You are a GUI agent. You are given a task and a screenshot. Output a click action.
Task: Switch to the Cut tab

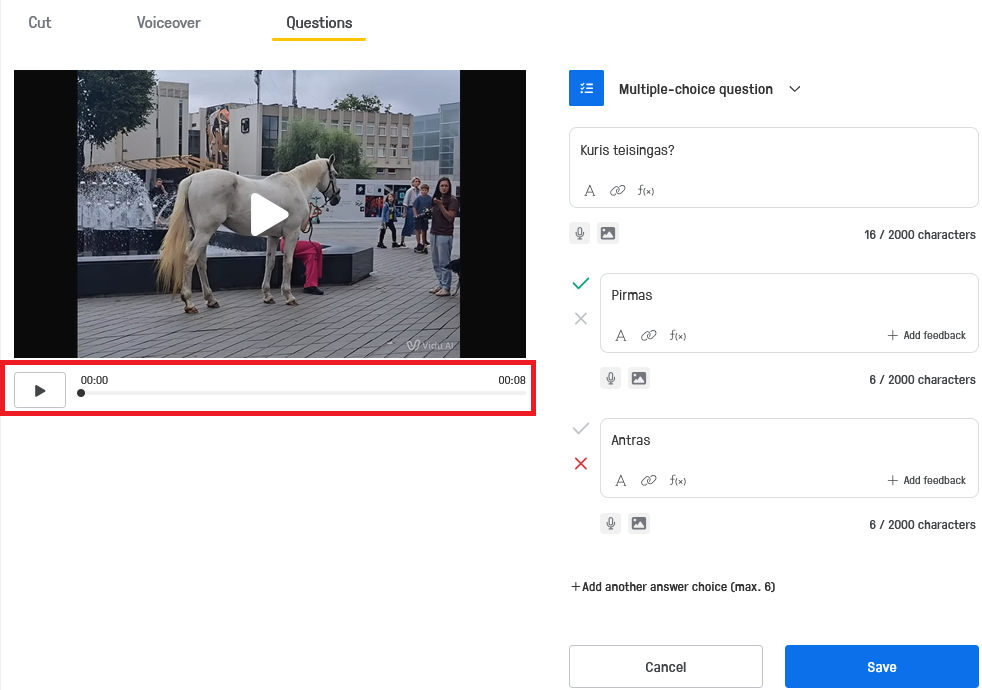coord(40,22)
